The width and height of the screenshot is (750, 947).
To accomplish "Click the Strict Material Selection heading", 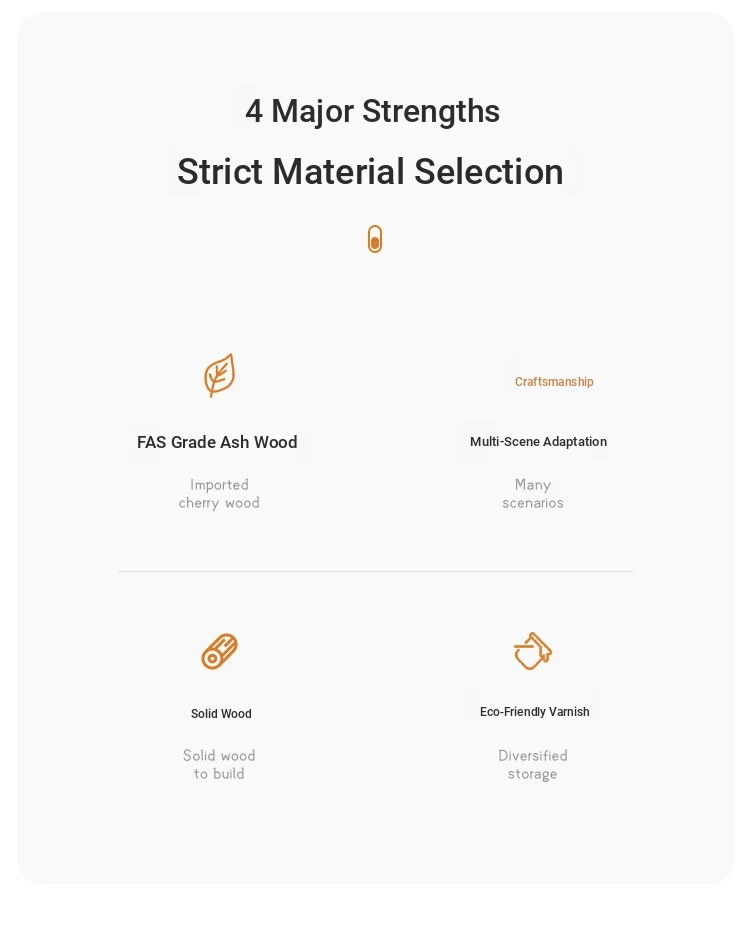I will [370, 171].
